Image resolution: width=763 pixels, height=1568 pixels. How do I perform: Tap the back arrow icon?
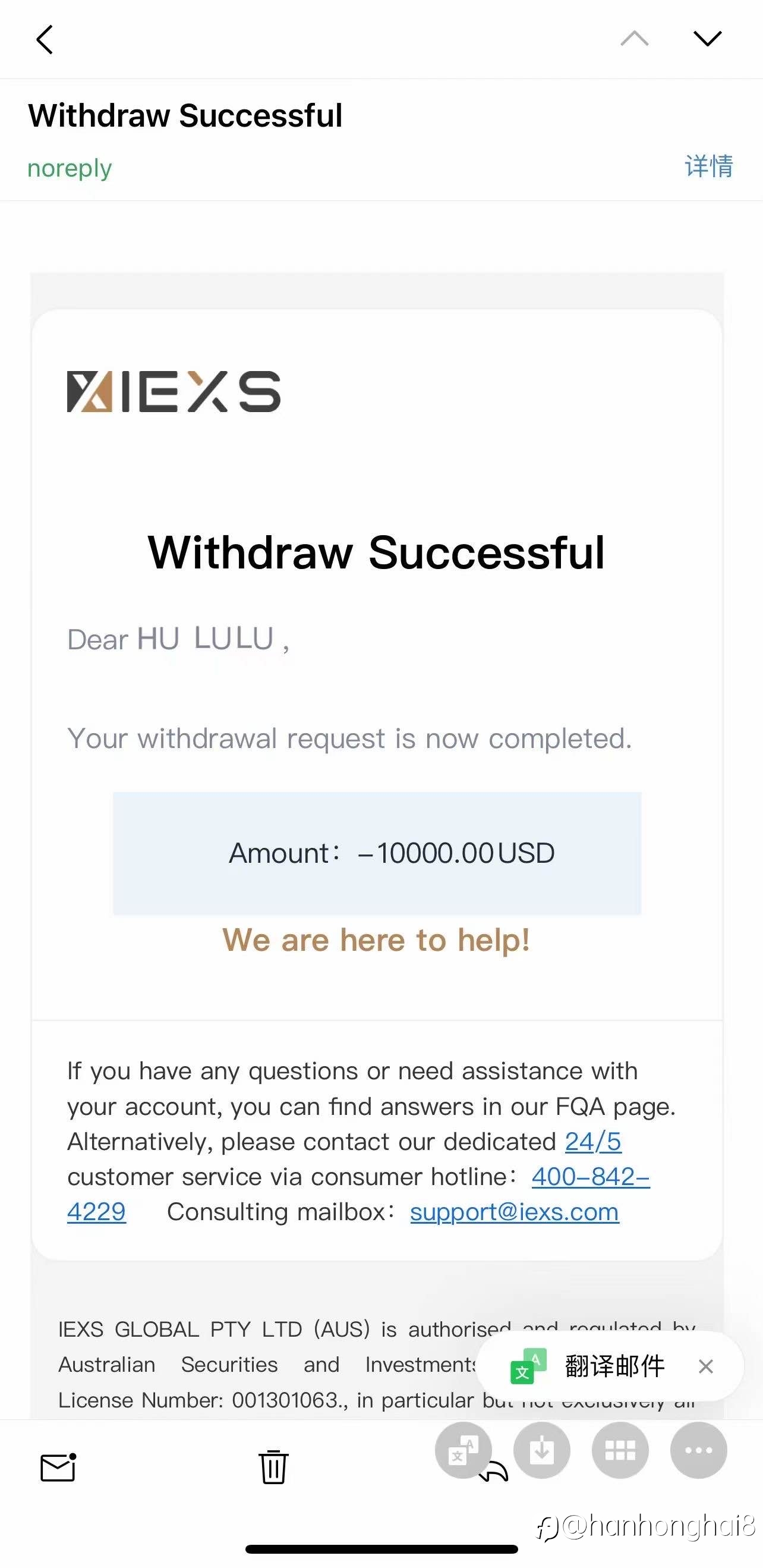[45, 40]
